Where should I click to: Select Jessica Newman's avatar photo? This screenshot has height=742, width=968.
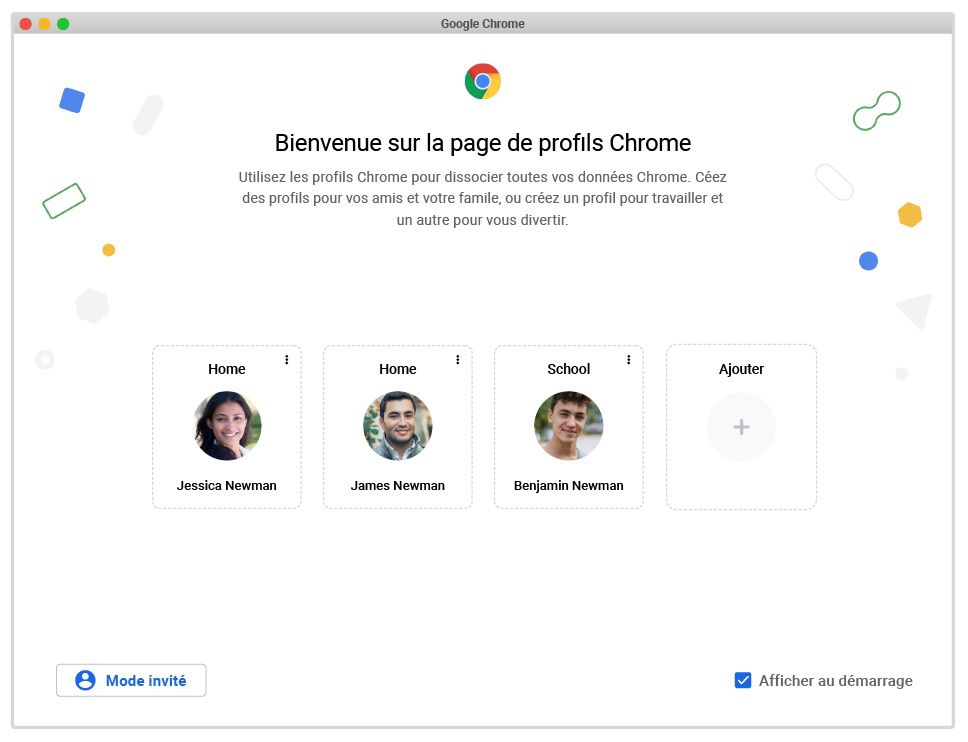(227, 425)
